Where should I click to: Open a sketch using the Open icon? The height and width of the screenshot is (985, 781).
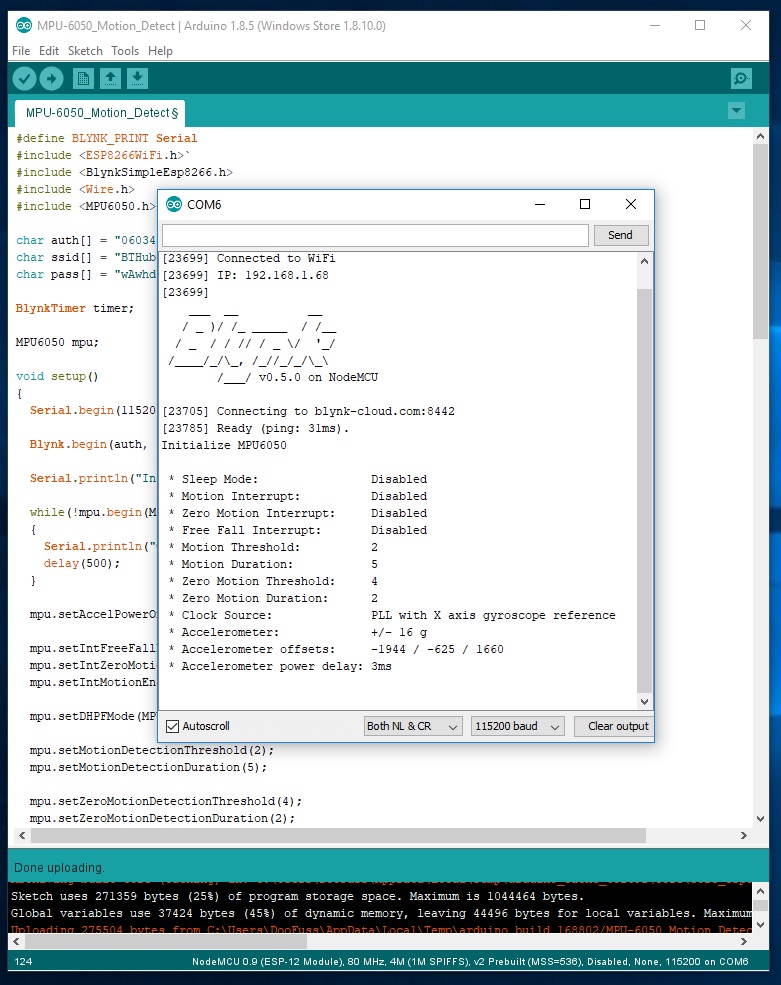tap(110, 79)
